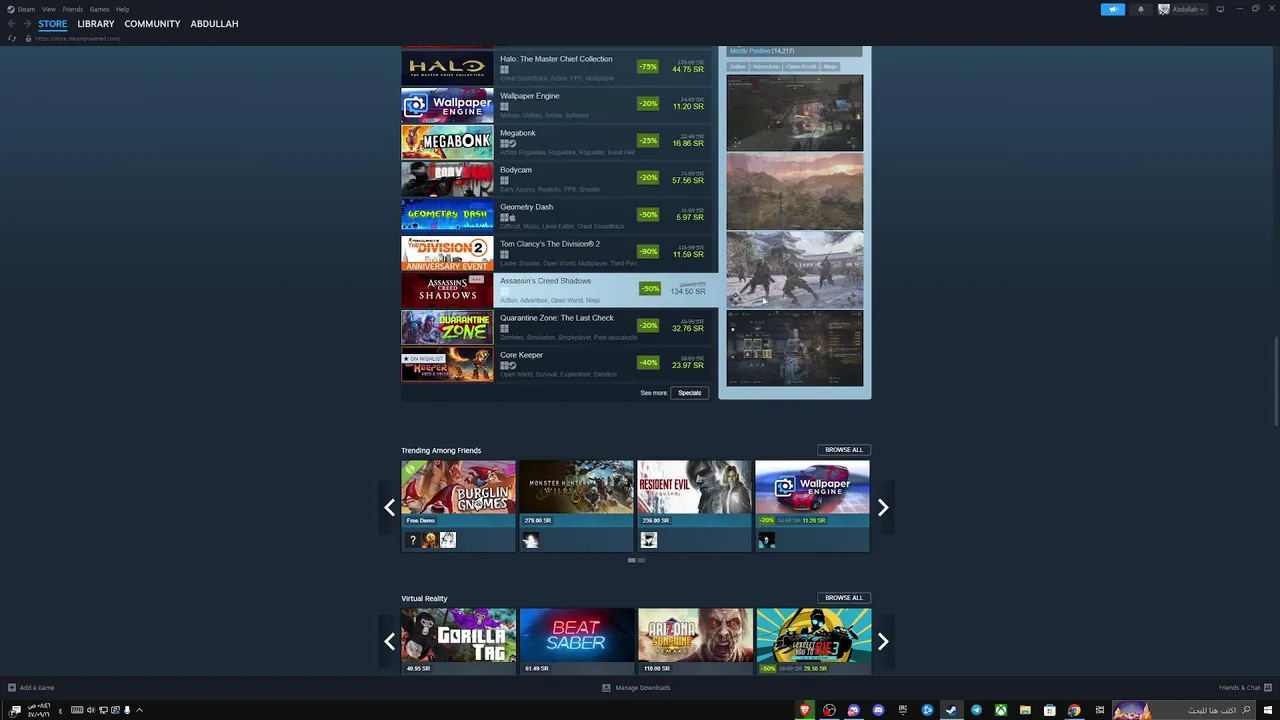This screenshot has height=720, width=1280.
Task: Open the Monster Hunter Wilds card
Action: [577, 506]
